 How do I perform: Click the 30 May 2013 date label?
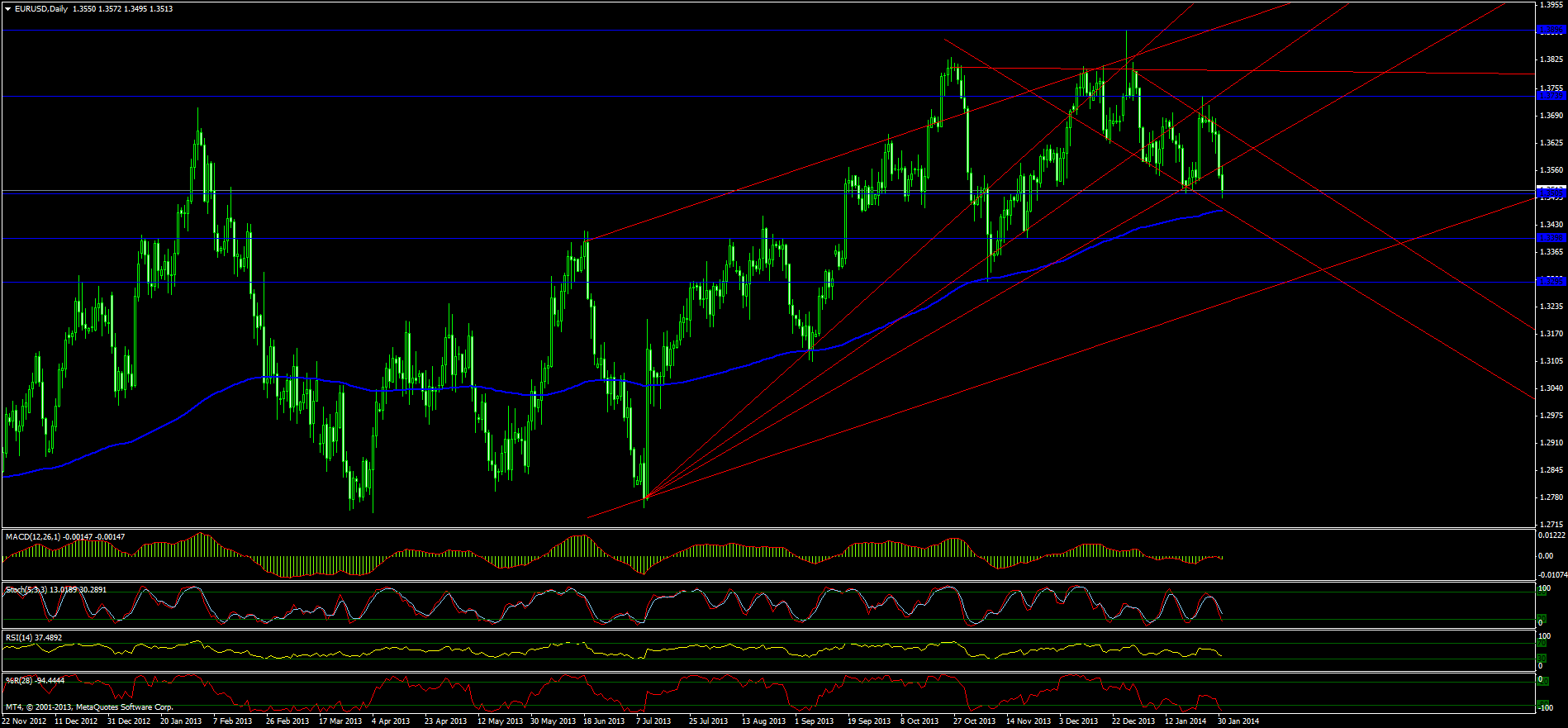pos(553,721)
